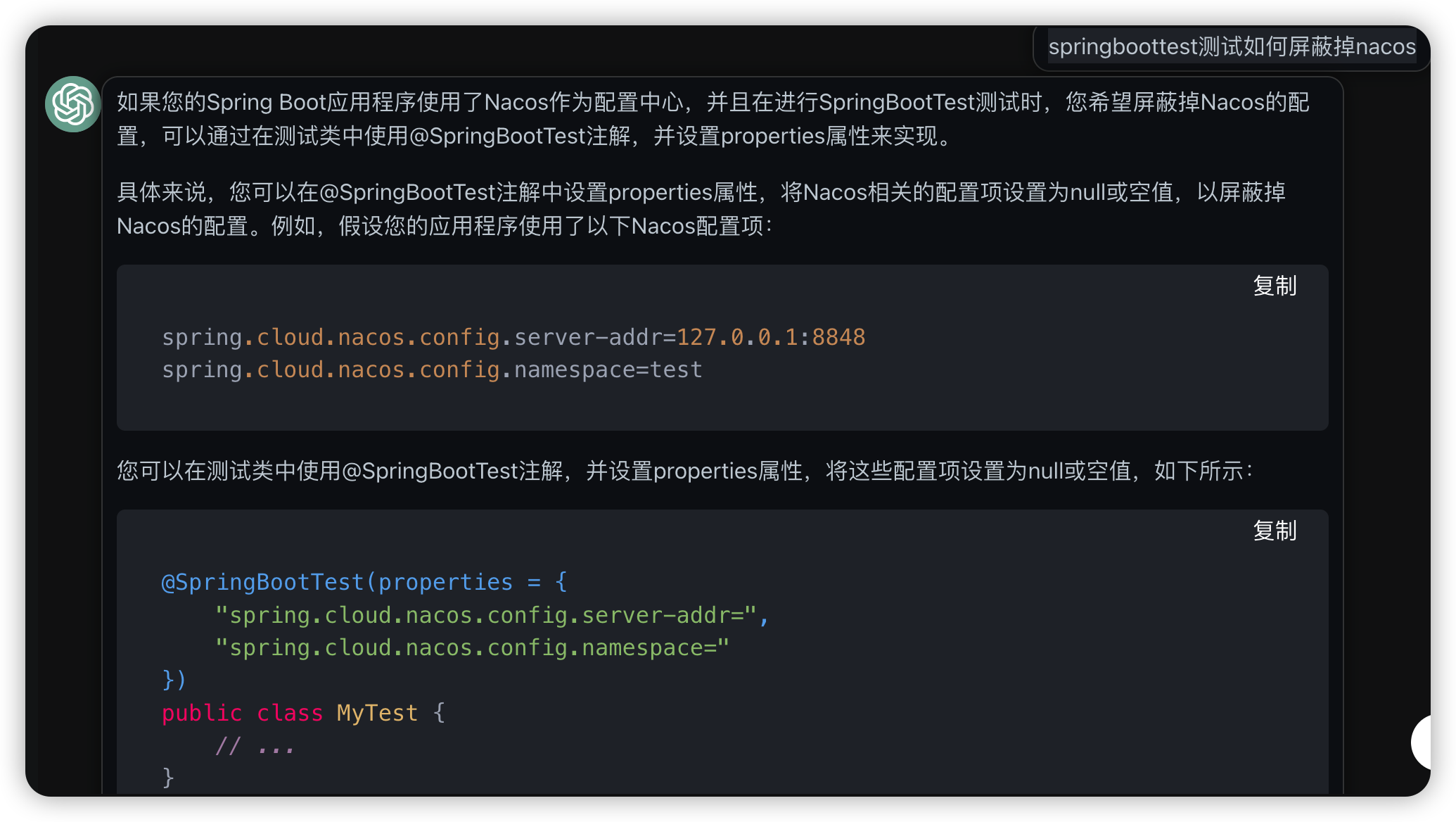Click the @SpringBootTest(properties = { line
Viewport: 1456px width, 822px height.
[364, 582]
